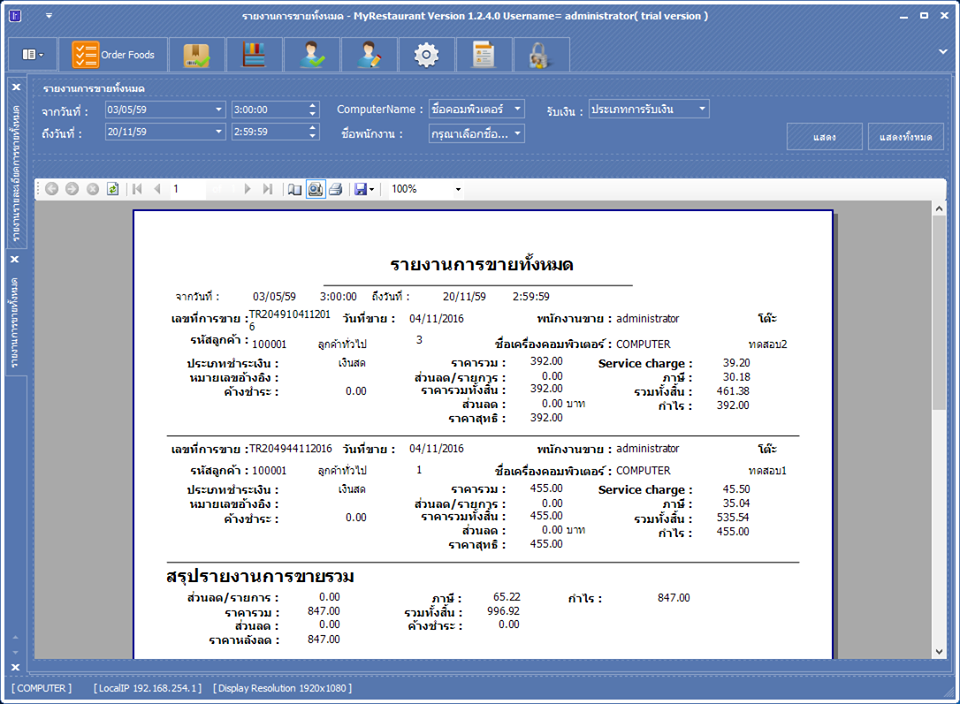
Task: Go to first page of report
Action: click(137, 189)
